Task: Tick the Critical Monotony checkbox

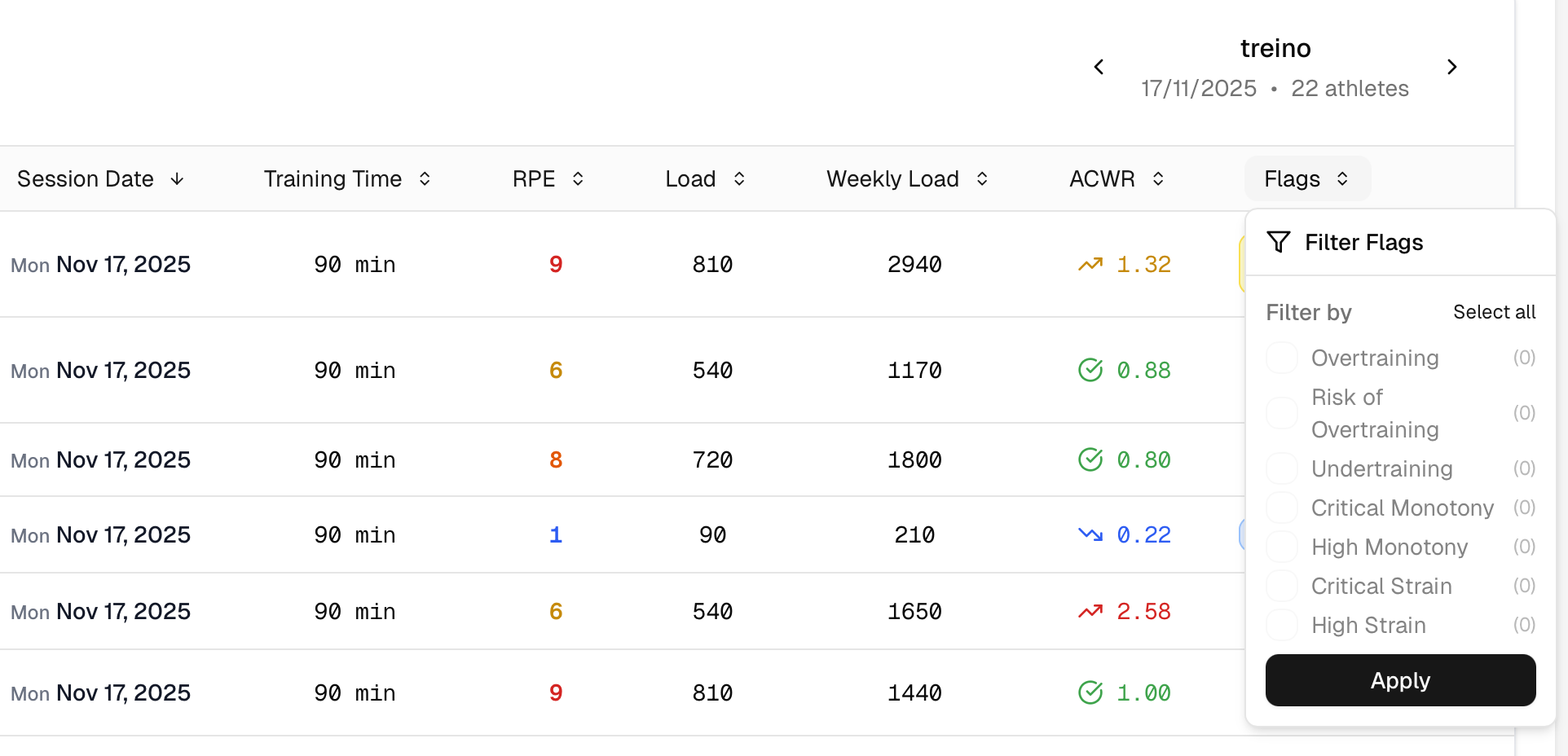Action: tap(1282, 508)
